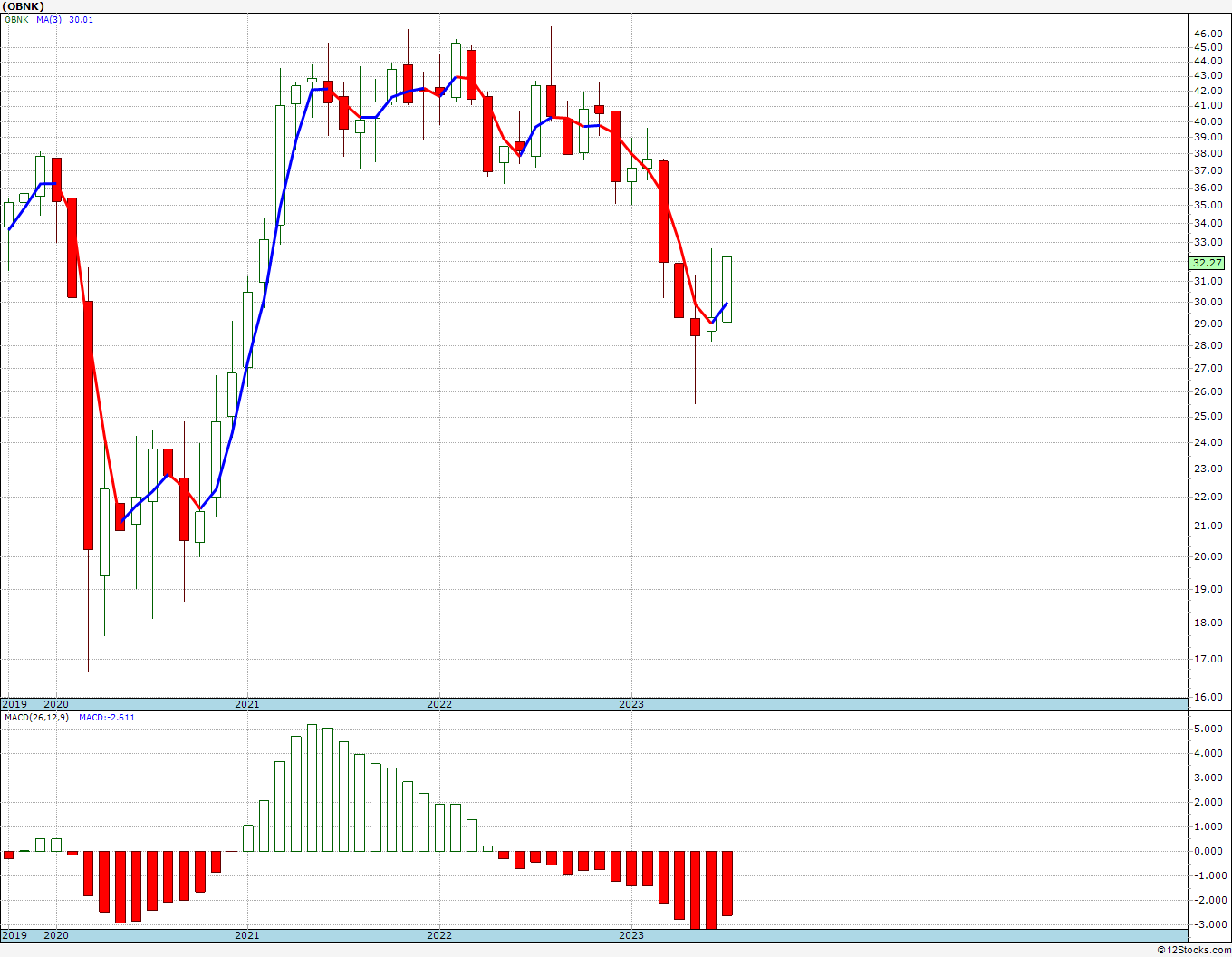
Task: Select the 37.00 price axis label
Action: pos(1208,170)
